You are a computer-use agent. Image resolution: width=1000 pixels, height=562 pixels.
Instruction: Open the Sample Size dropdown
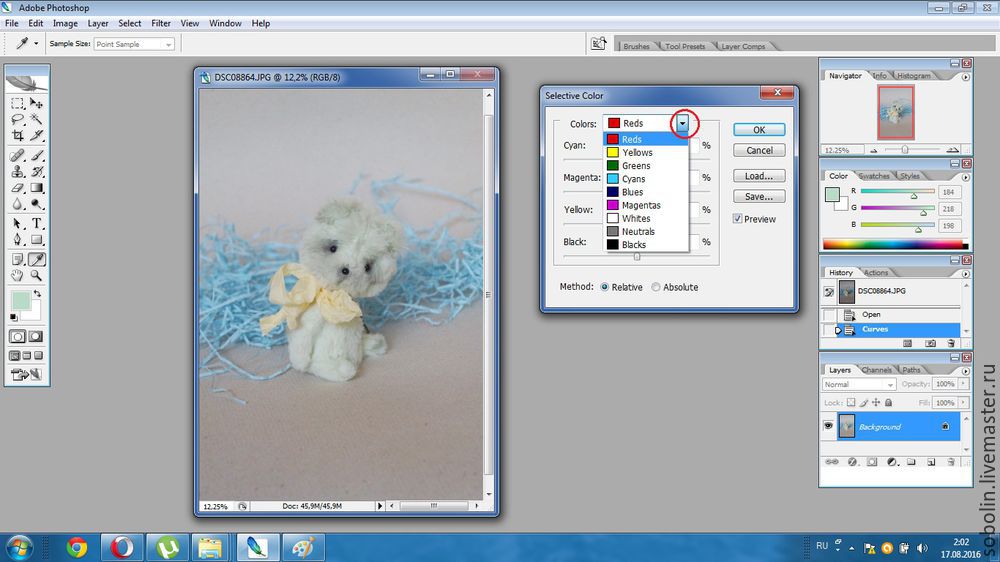coord(168,44)
